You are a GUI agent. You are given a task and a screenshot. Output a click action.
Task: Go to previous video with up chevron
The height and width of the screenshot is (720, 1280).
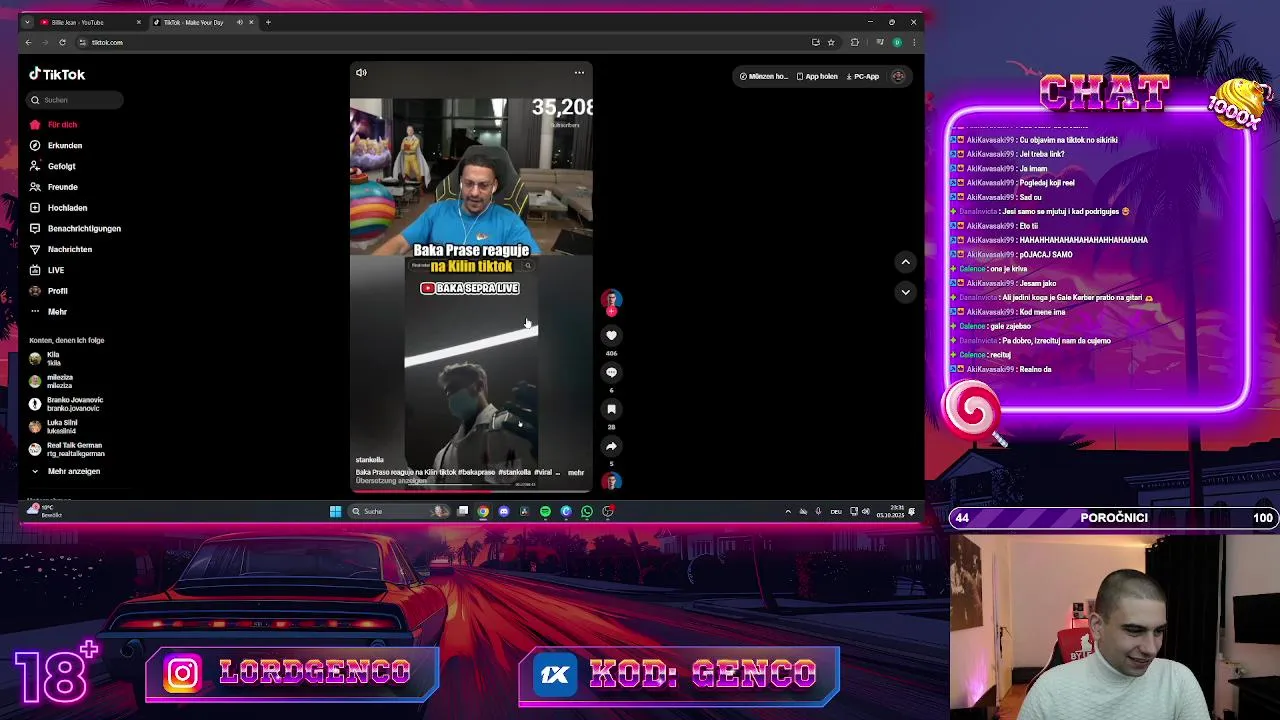coord(905,262)
